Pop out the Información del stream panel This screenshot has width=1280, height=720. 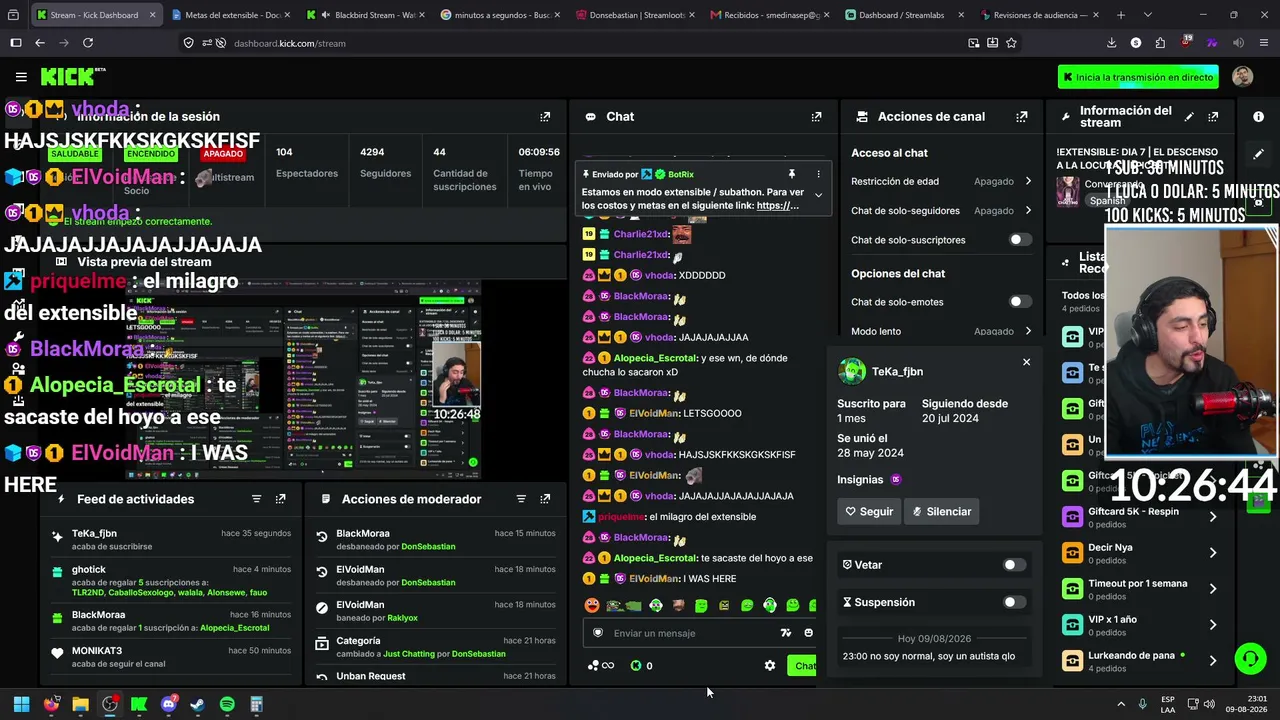pyautogui.click(x=1213, y=117)
